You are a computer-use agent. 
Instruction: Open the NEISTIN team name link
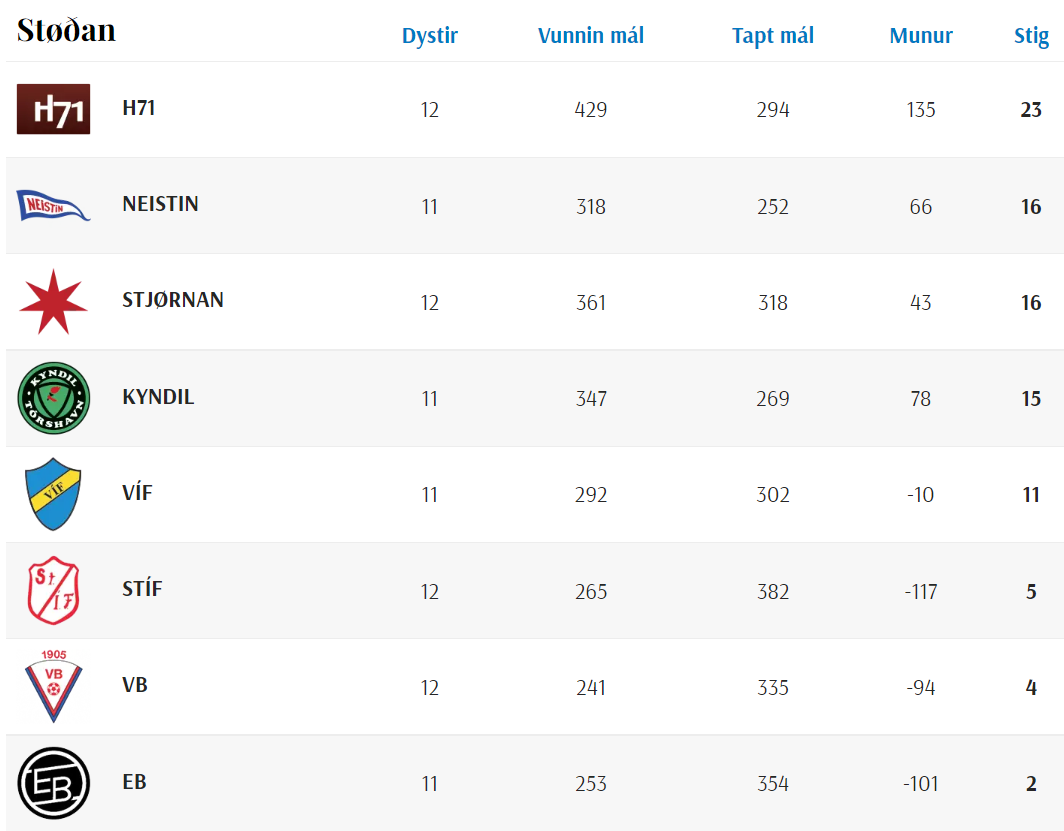point(161,204)
